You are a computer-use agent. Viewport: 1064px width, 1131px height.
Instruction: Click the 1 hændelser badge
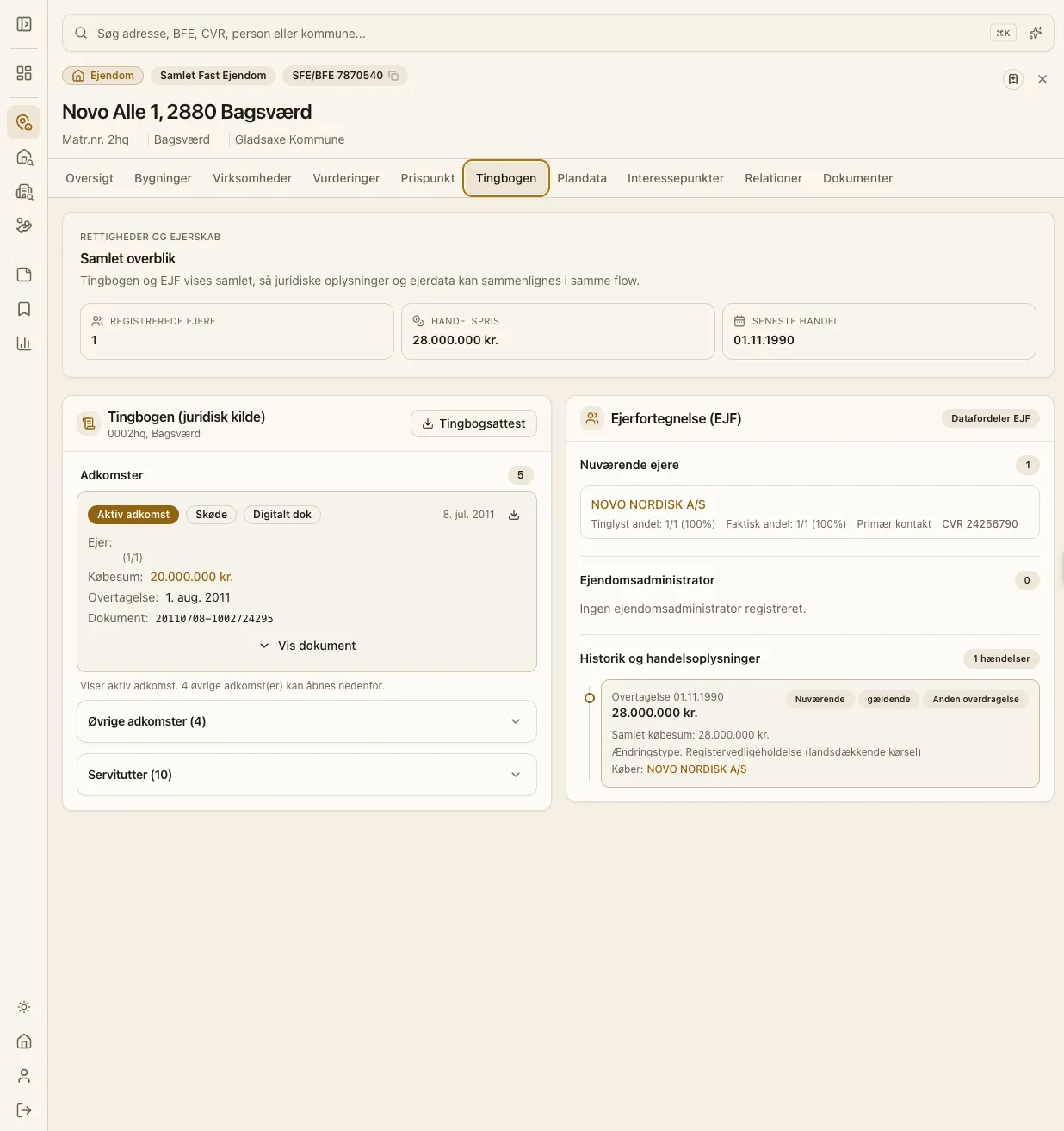coord(1001,658)
